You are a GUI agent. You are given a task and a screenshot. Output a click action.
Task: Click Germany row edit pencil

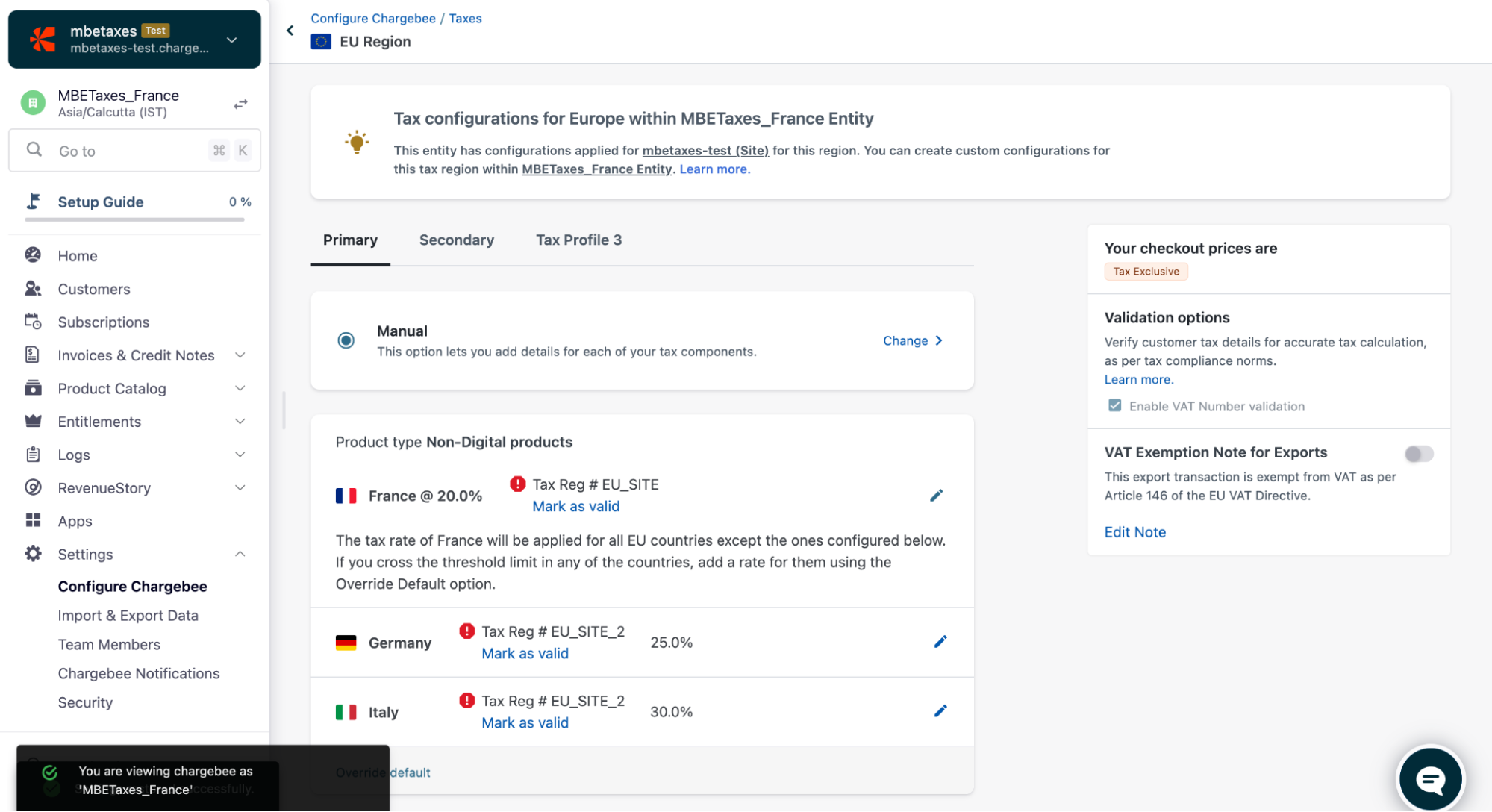click(940, 642)
